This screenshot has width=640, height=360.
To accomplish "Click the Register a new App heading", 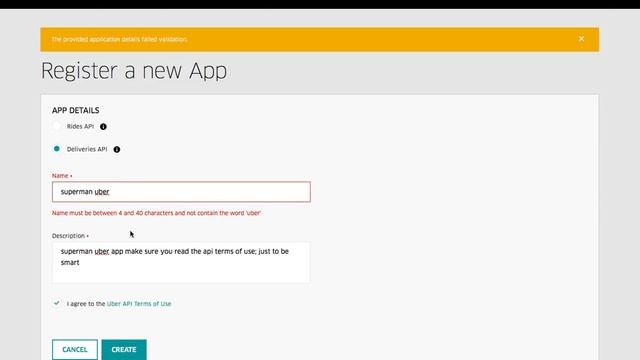I will click(x=134, y=71).
